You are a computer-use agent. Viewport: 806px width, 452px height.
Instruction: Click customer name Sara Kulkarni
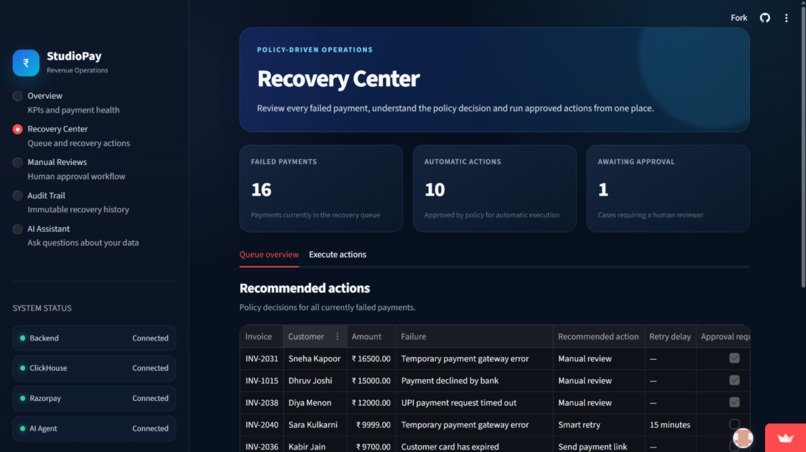[313, 425]
